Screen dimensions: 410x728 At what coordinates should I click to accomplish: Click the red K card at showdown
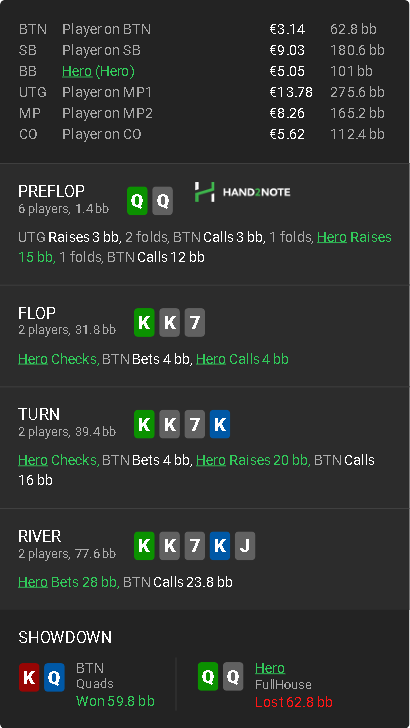pos(29,677)
